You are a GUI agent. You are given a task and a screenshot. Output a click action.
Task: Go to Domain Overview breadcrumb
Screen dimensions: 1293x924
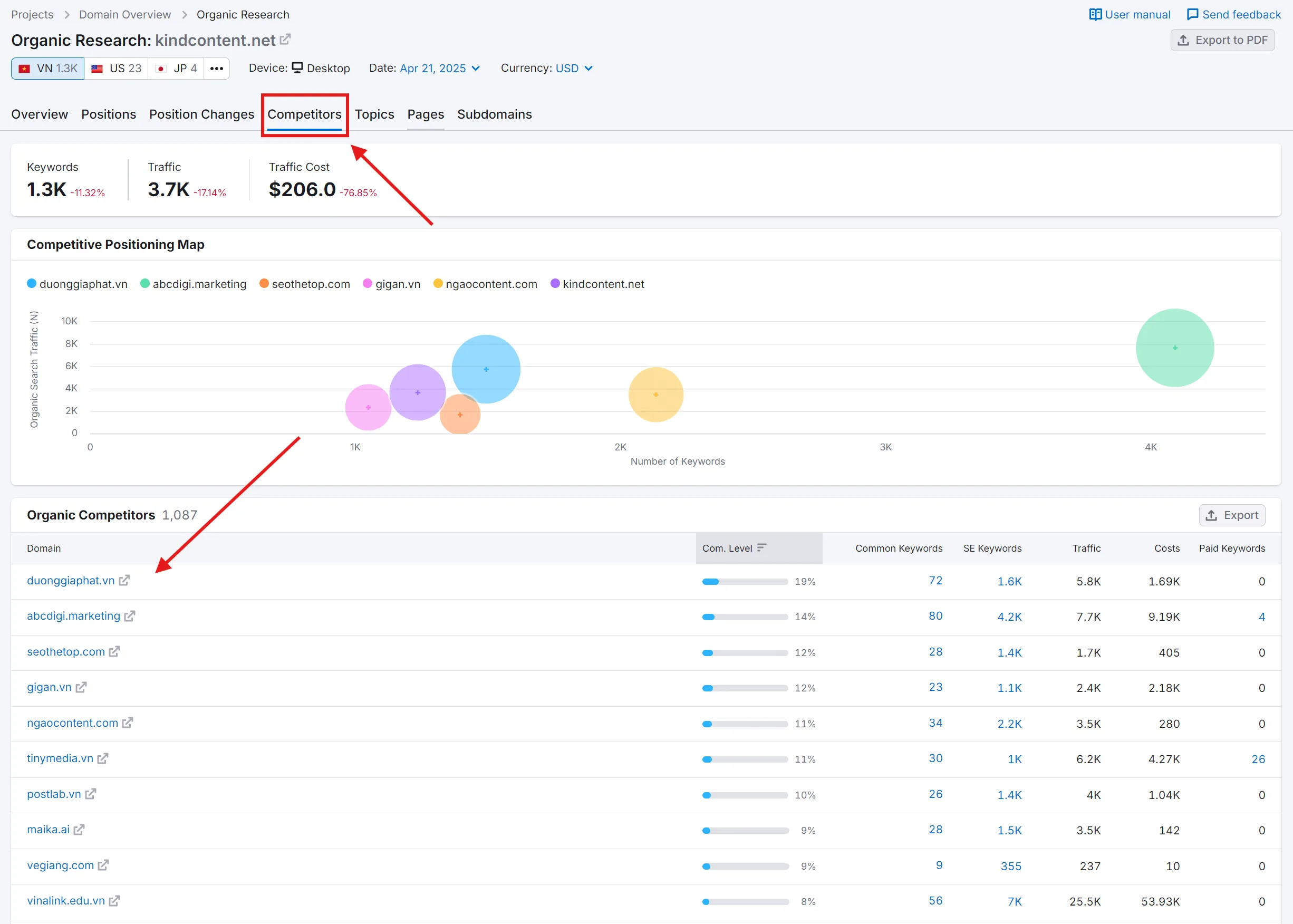point(124,15)
